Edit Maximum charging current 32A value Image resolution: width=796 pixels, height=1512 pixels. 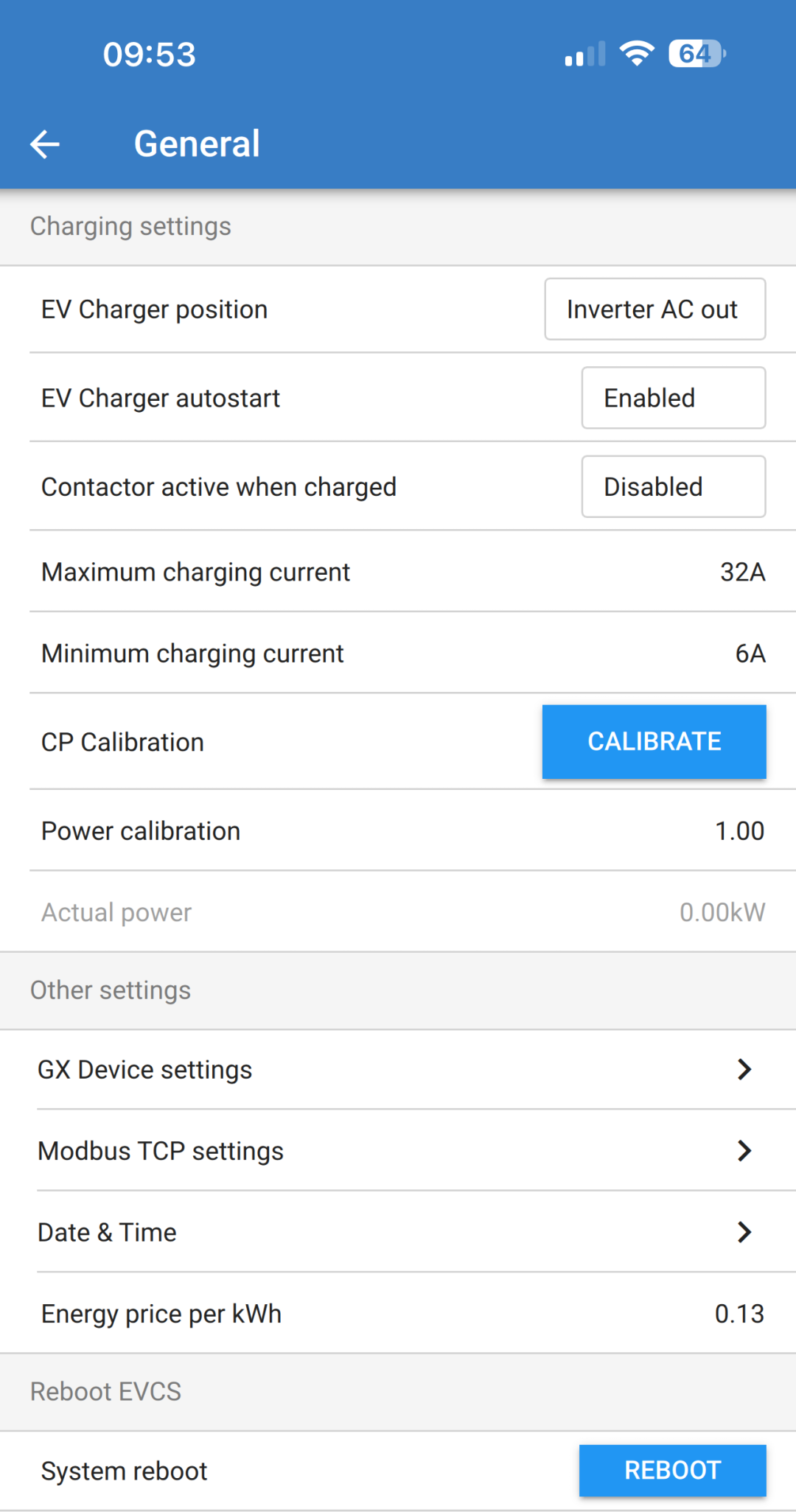pos(742,573)
